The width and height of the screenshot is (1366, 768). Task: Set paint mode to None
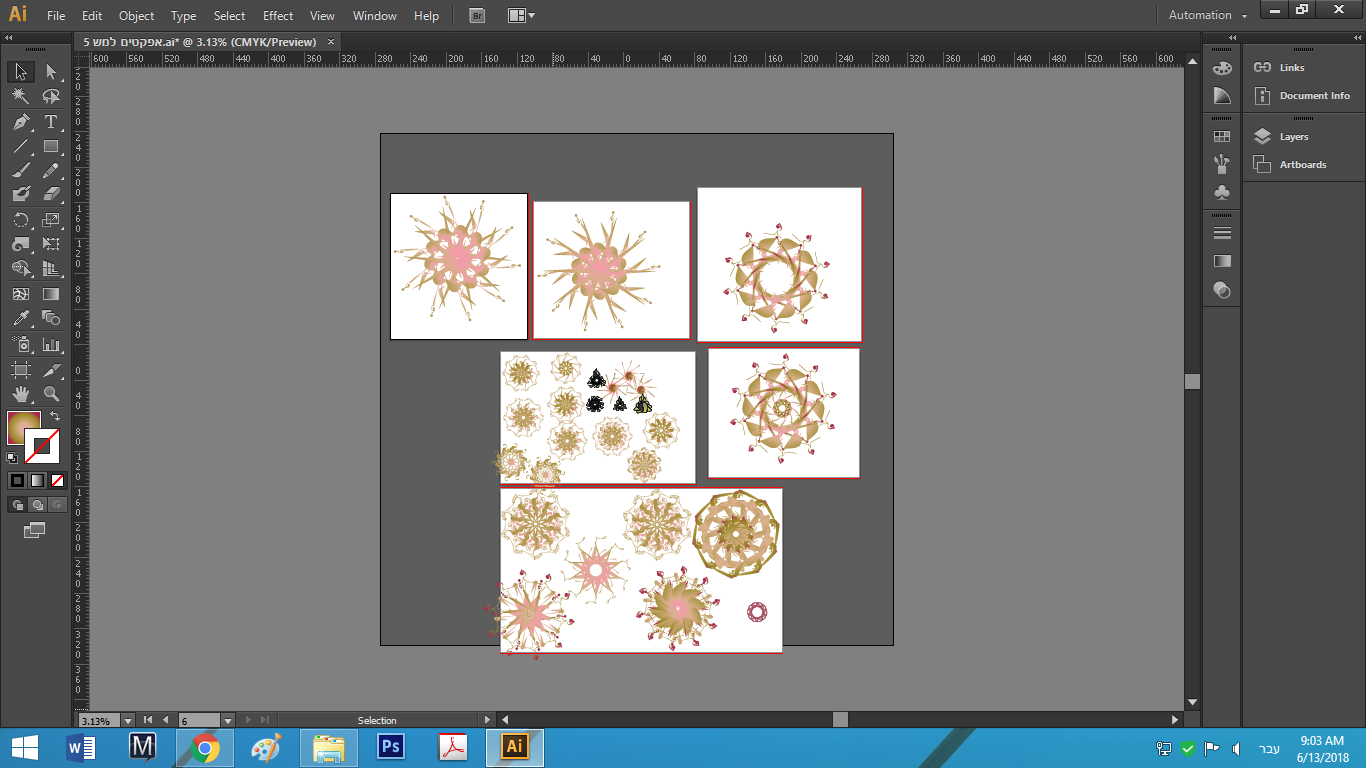tap(57, 481)
